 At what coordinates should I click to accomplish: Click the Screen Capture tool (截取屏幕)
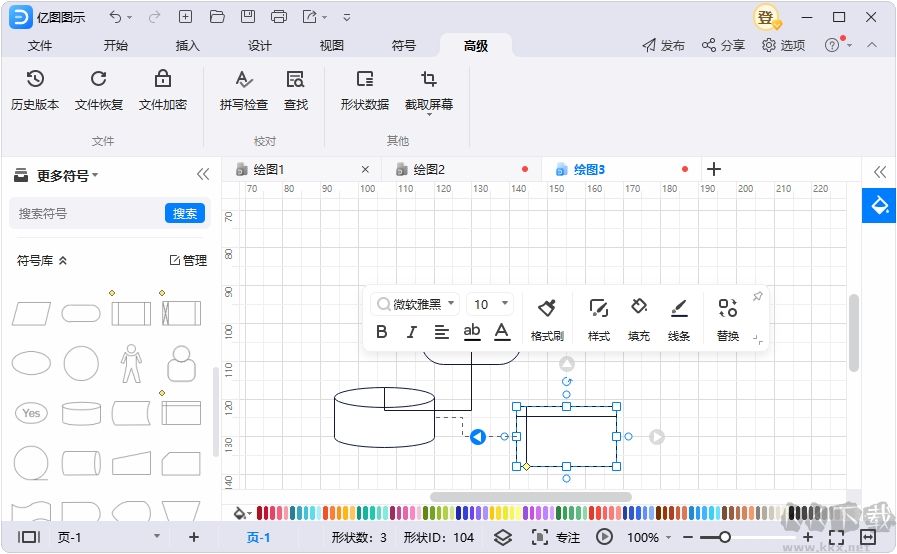428,91
